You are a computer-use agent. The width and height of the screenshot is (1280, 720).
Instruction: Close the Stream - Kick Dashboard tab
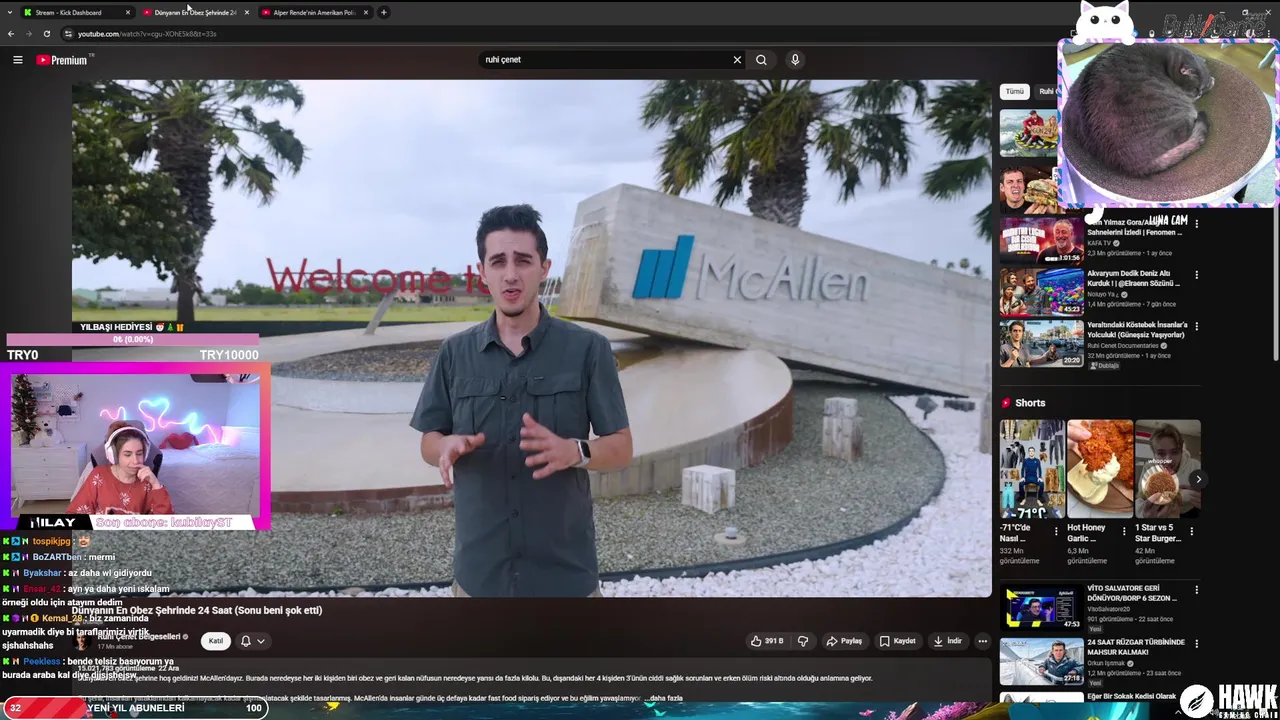(x=128, y=12)
